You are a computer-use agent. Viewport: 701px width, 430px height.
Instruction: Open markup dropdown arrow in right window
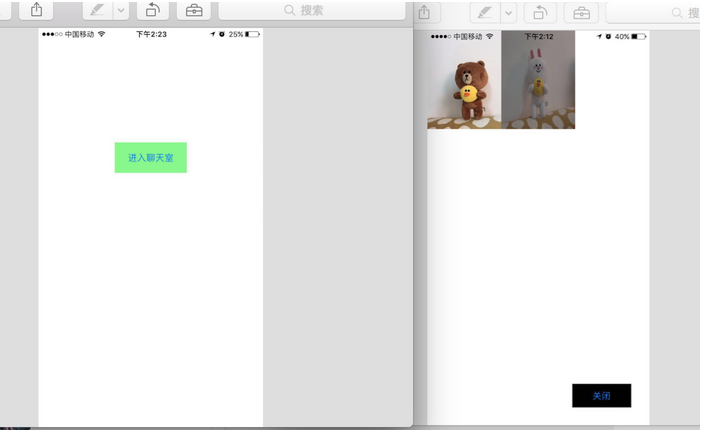pos(508,13)
